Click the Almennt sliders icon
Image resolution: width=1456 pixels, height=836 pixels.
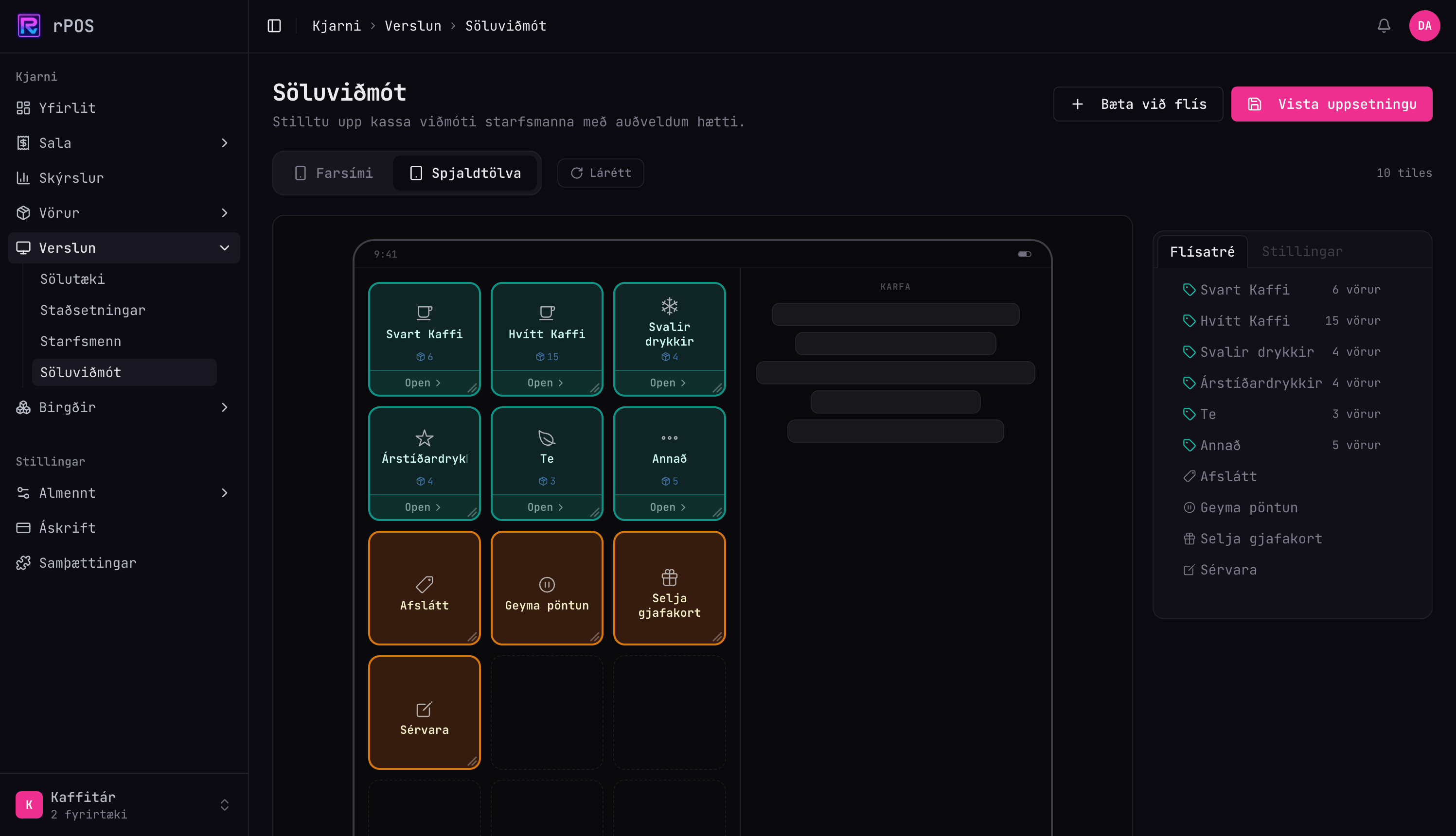click(23, 493)
